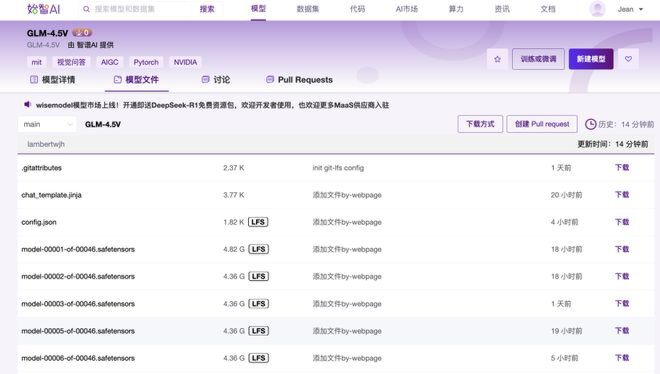The image size is (660, 374).
Task: Open the config.json file name
Action: 39,222
